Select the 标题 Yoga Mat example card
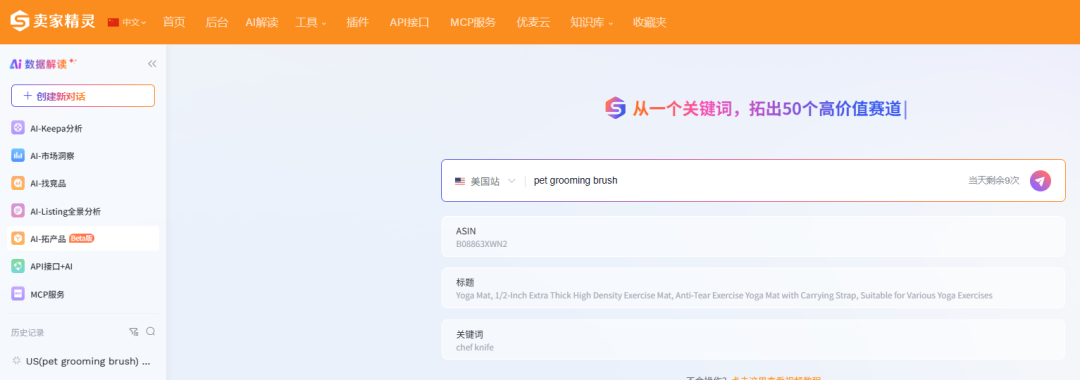The image size is (1080, 380). tap(753, 288)
